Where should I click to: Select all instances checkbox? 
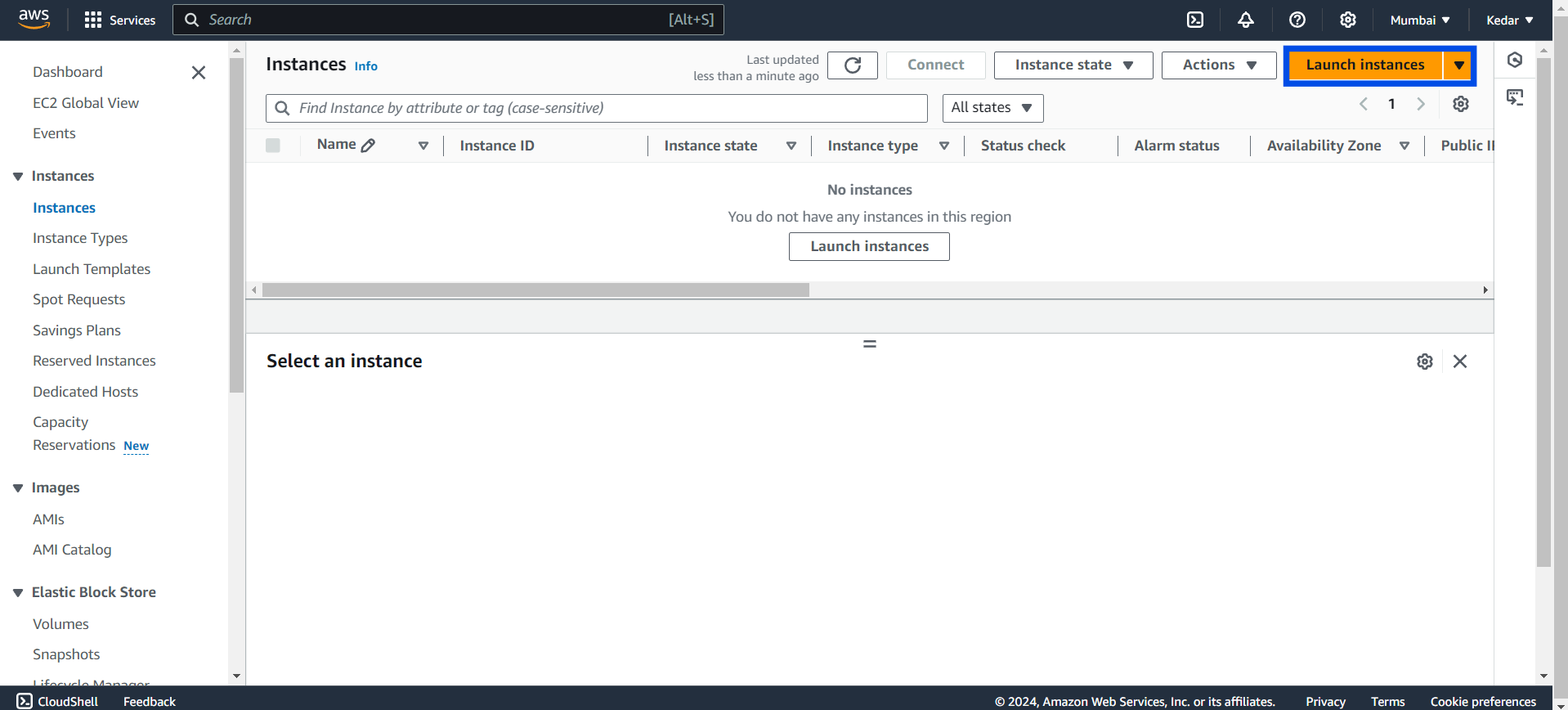[273, 146]
